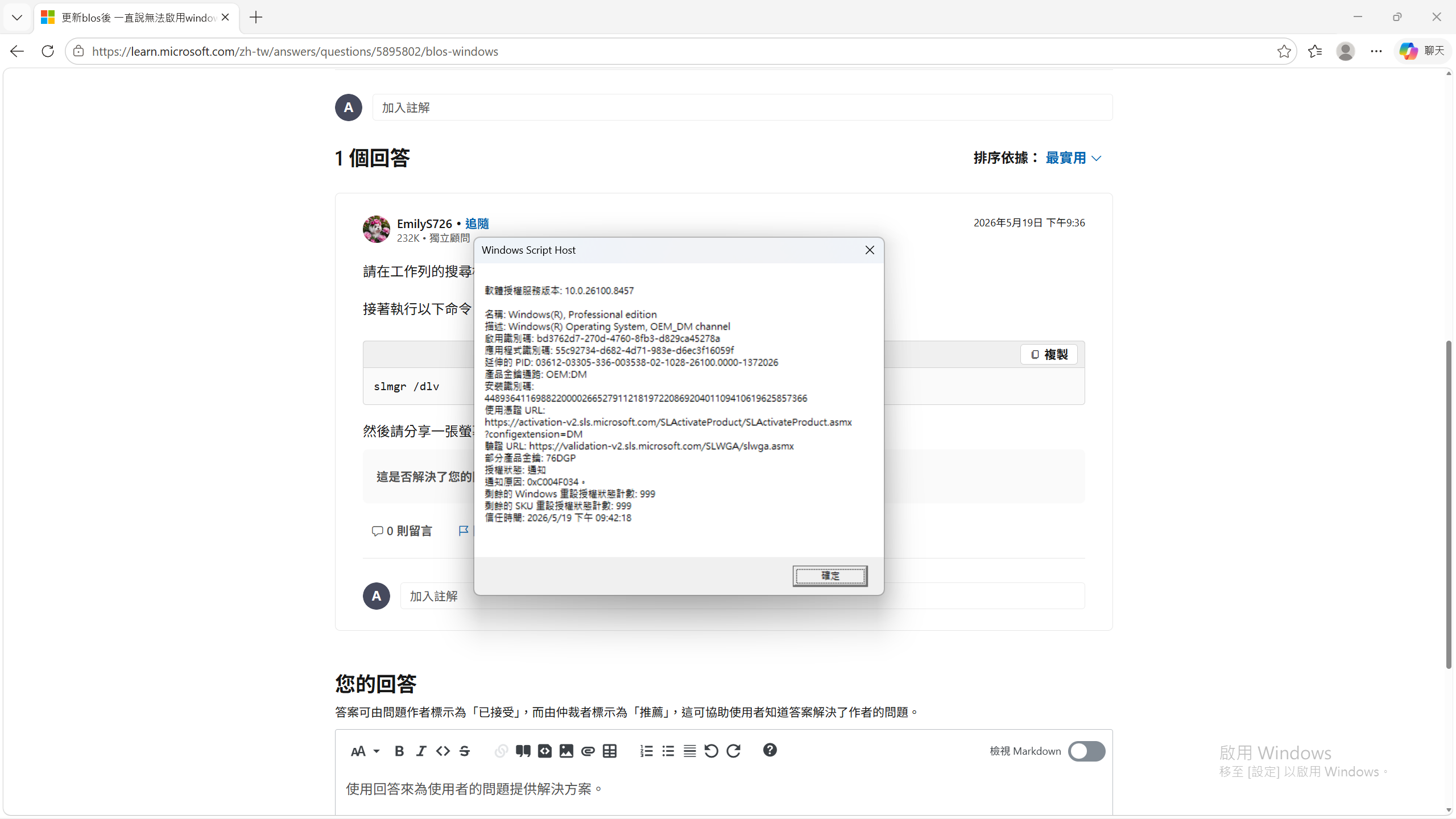Insert a block quote in the editor

point(523,751)
